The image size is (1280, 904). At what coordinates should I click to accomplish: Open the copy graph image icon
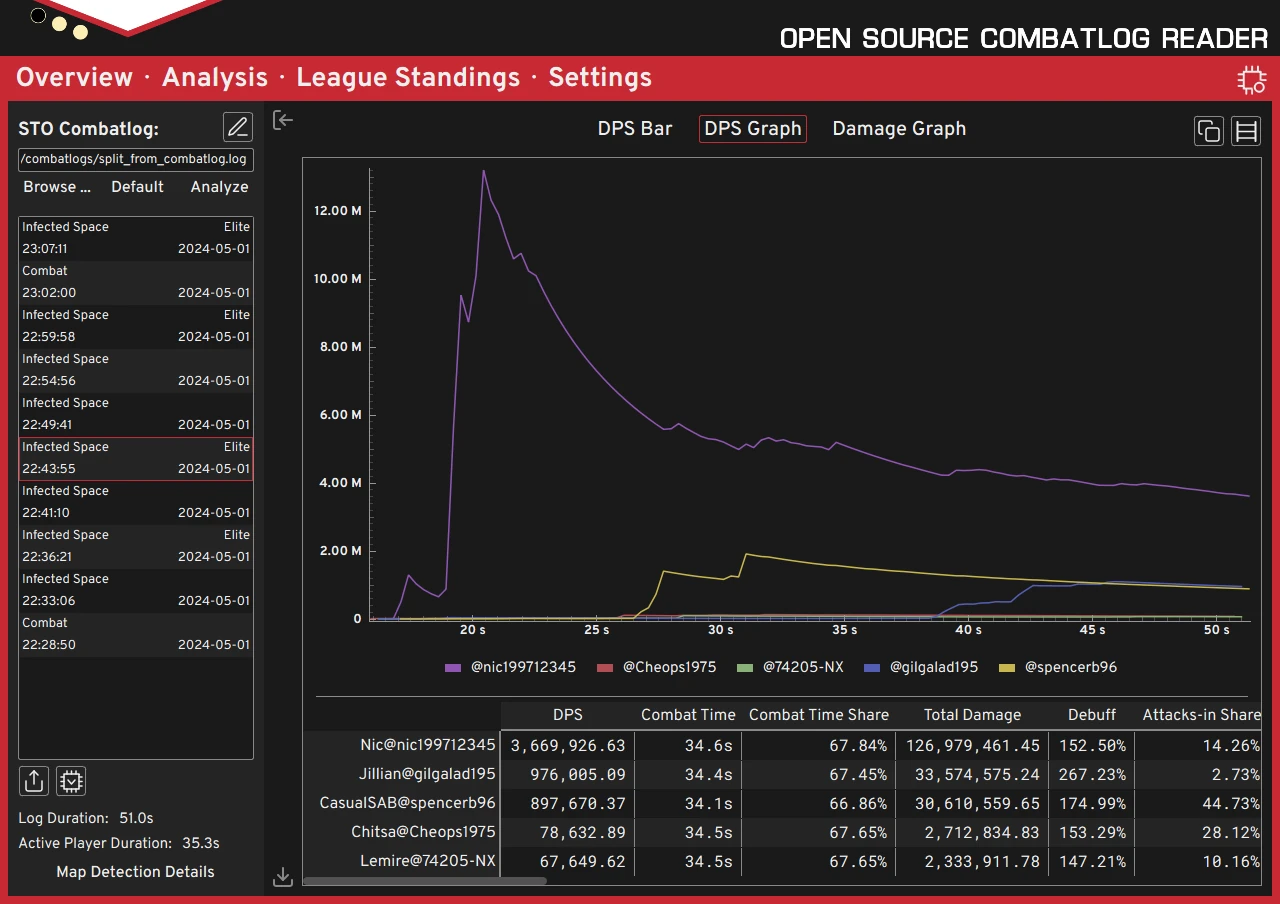click(1208, 130)
